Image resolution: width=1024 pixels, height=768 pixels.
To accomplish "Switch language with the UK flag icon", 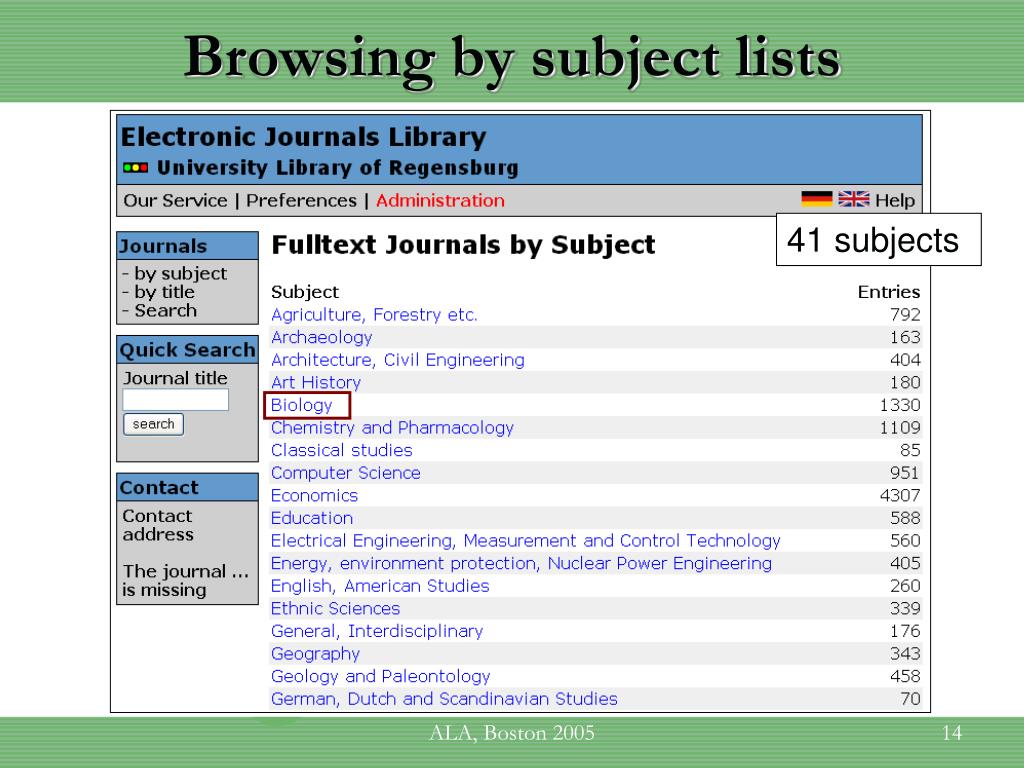I will coord(854,199).
